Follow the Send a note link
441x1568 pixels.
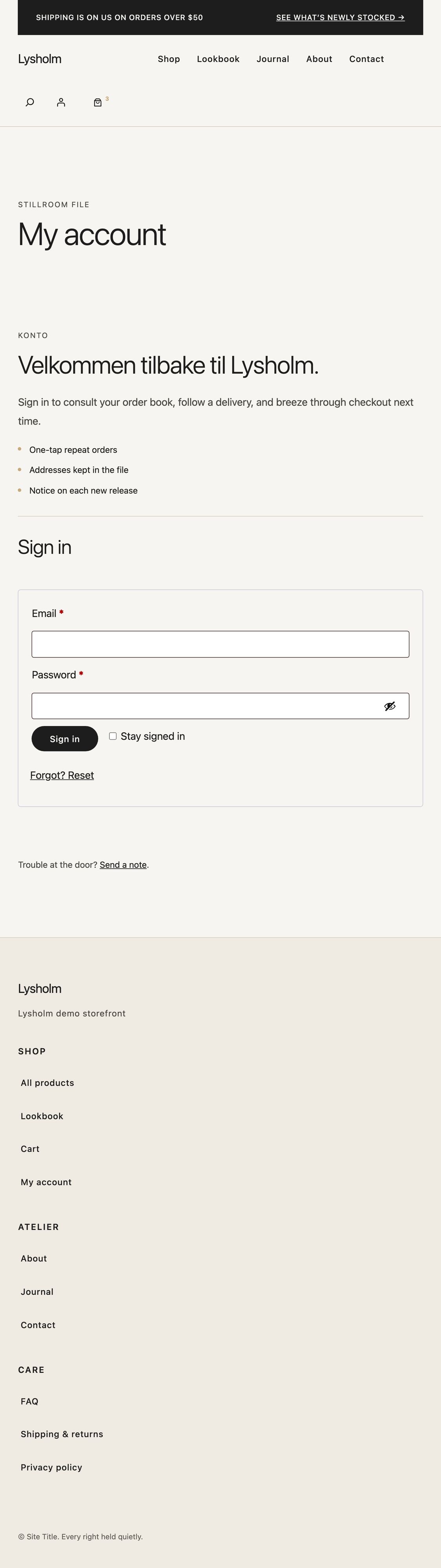123,865
